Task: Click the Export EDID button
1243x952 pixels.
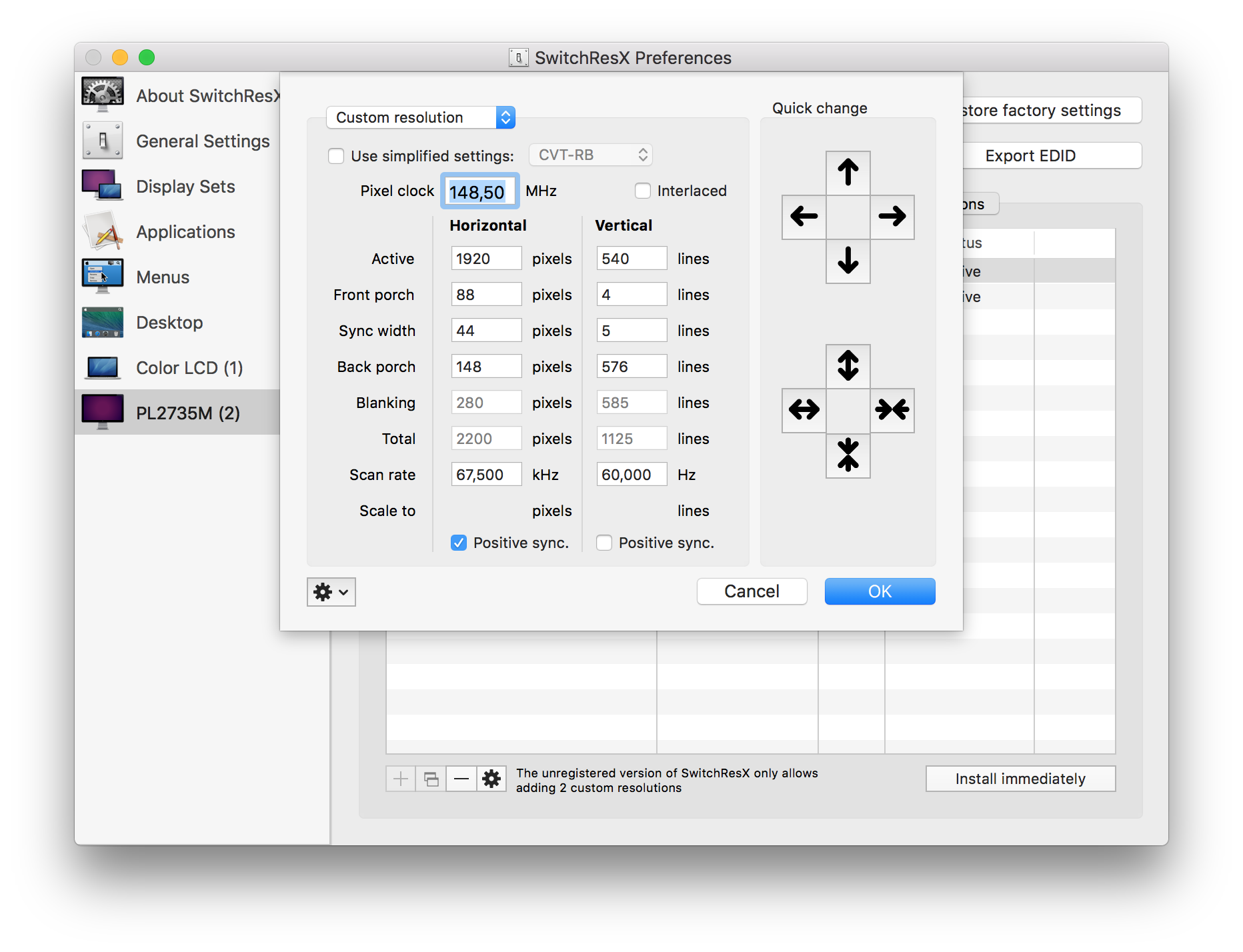Action: click(1052, 155)
